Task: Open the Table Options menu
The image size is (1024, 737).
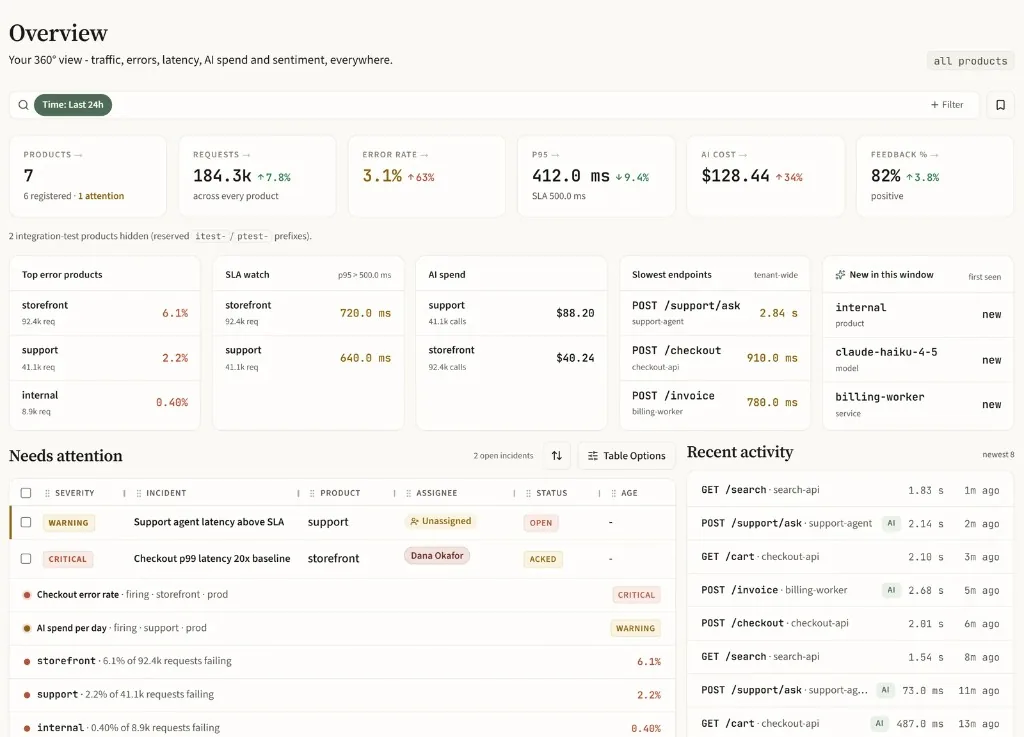Action: point(626,456)
